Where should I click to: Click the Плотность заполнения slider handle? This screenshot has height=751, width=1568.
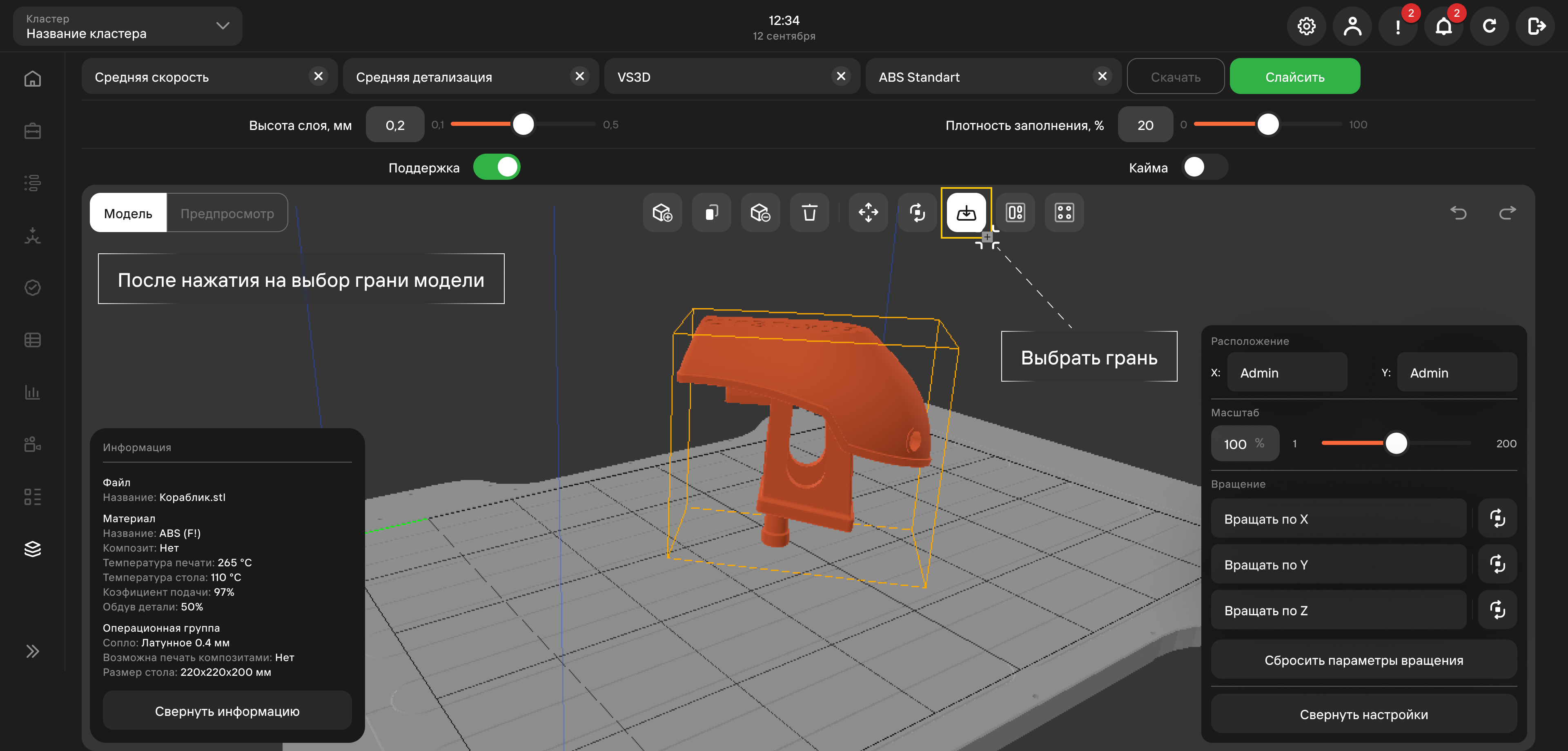pyautogui.click(x=1268, y=124)
